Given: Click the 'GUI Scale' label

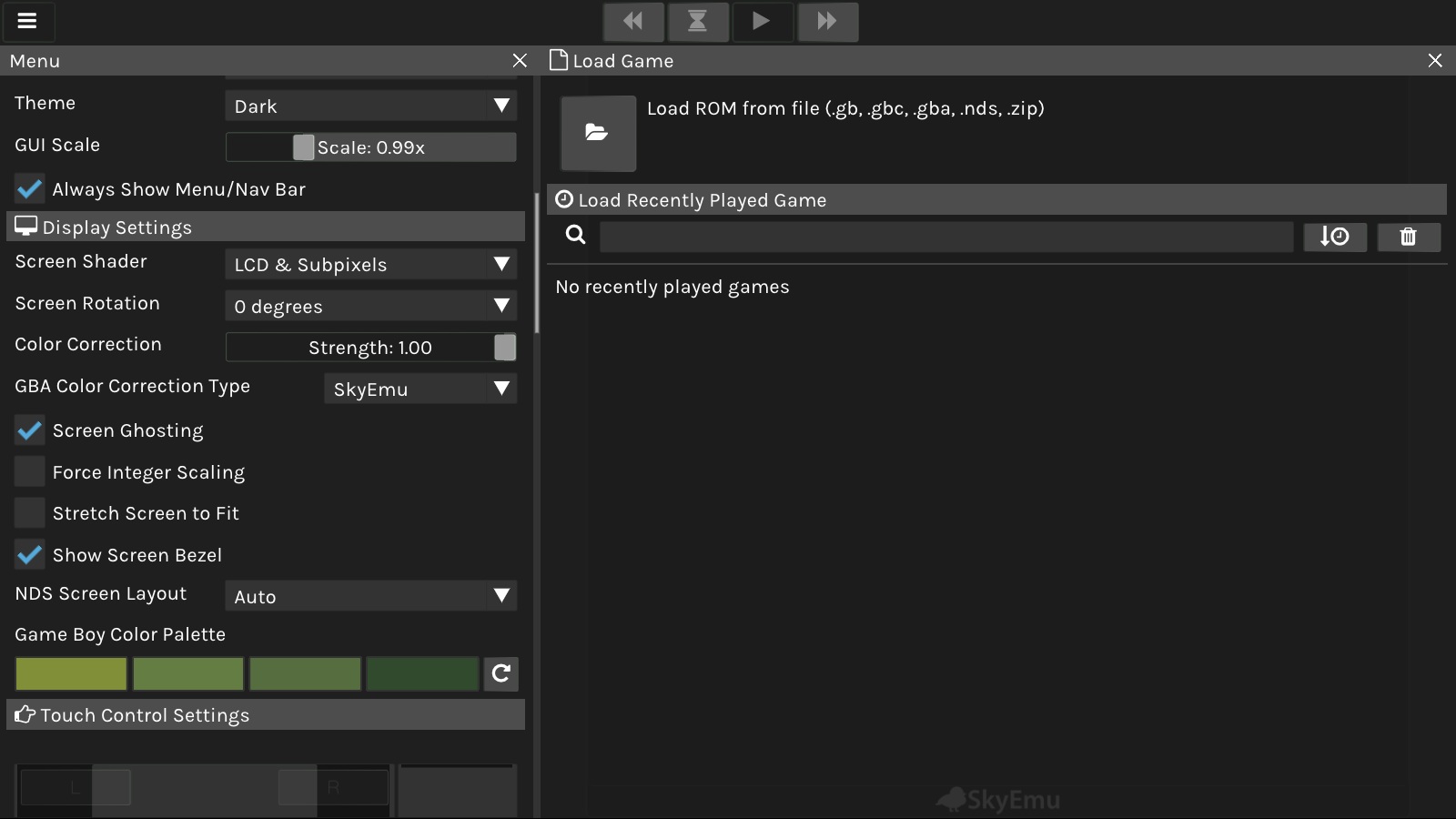Looking at the screenshot, I should click(x=57, y=145).
